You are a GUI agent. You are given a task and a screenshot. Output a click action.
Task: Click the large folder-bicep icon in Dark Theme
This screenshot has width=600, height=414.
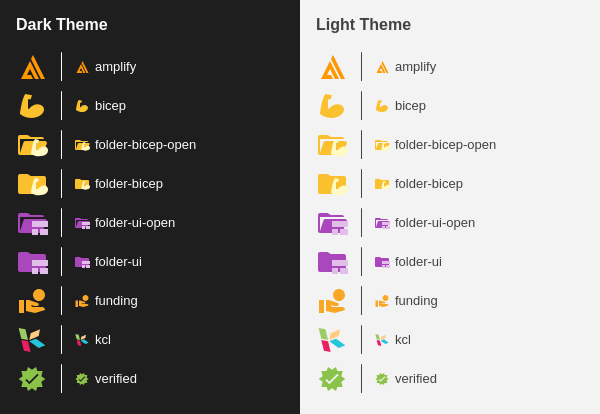(x=33, y=184)
